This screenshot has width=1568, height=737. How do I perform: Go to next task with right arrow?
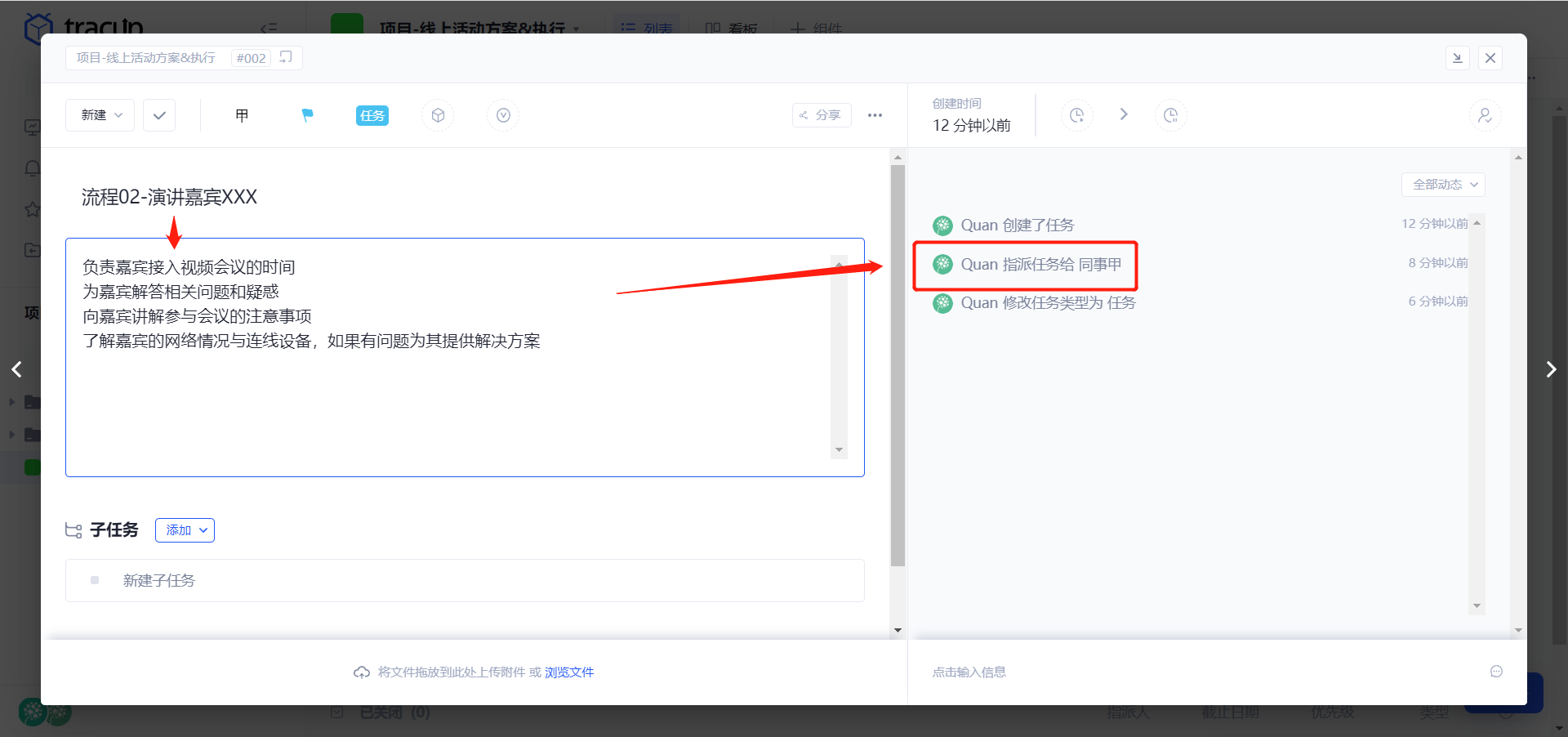(1550, 369)
